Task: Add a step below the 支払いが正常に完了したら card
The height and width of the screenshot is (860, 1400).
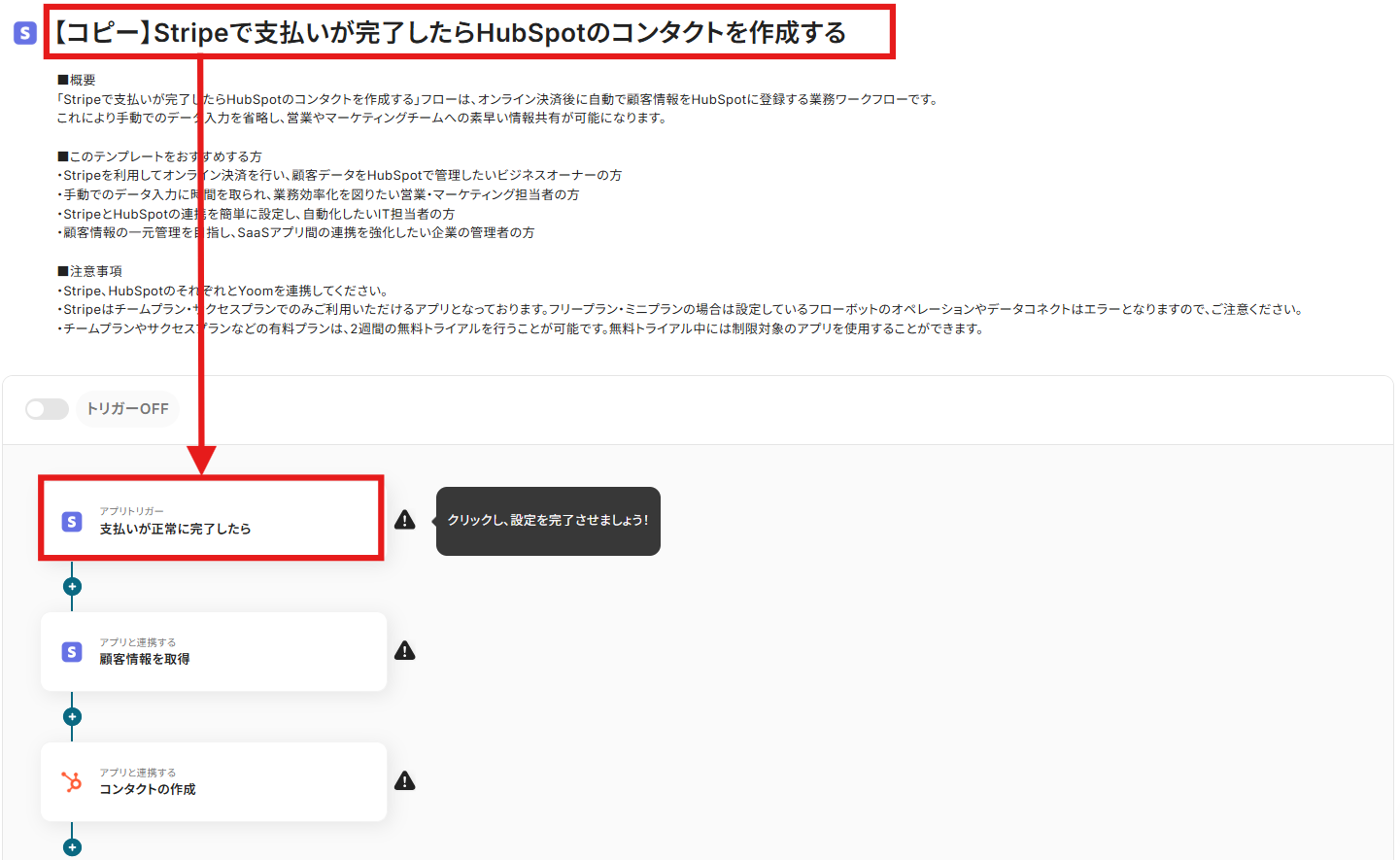Action: (x=72, y=587)
